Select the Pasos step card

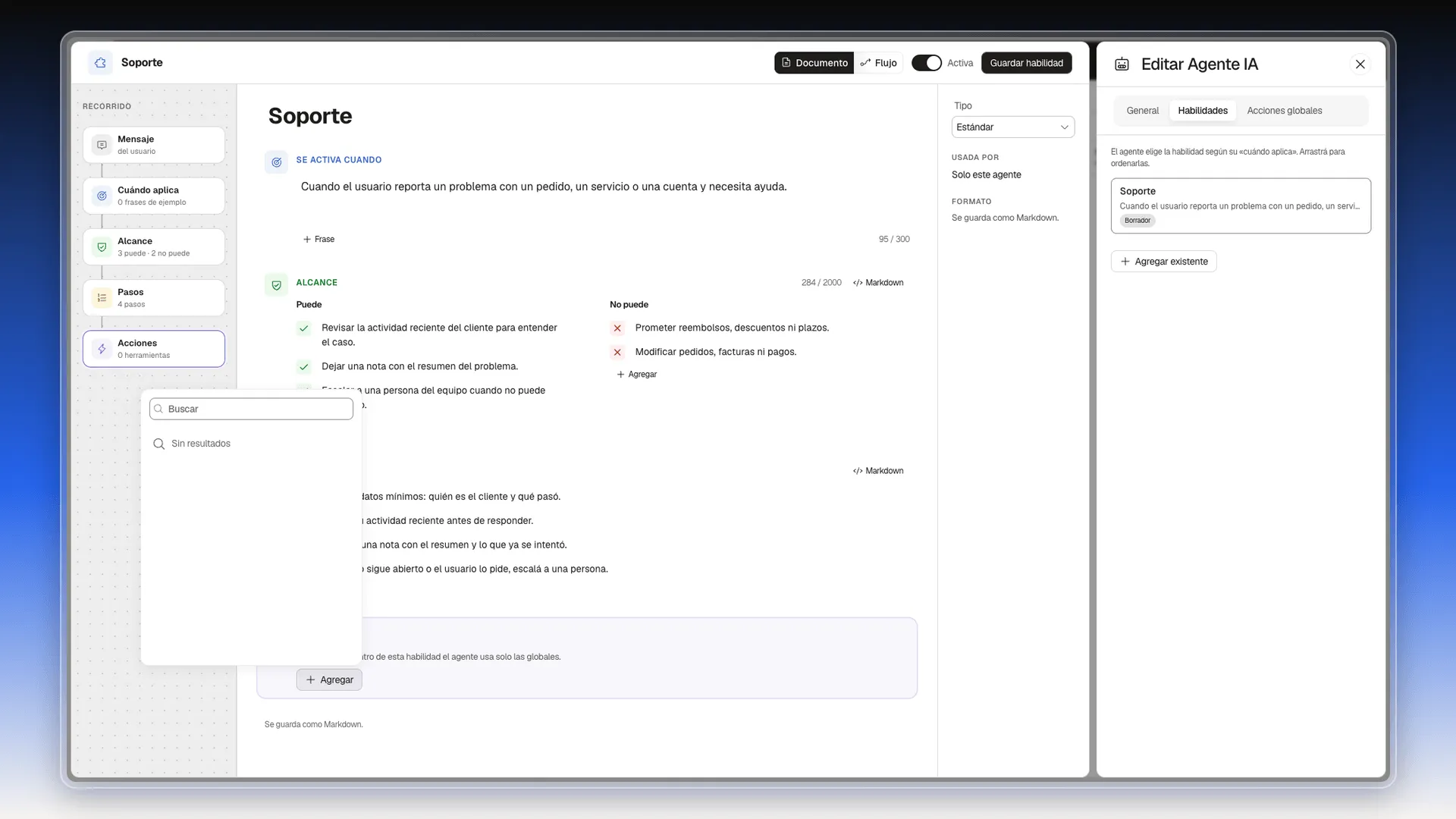[x=154, y=298]
